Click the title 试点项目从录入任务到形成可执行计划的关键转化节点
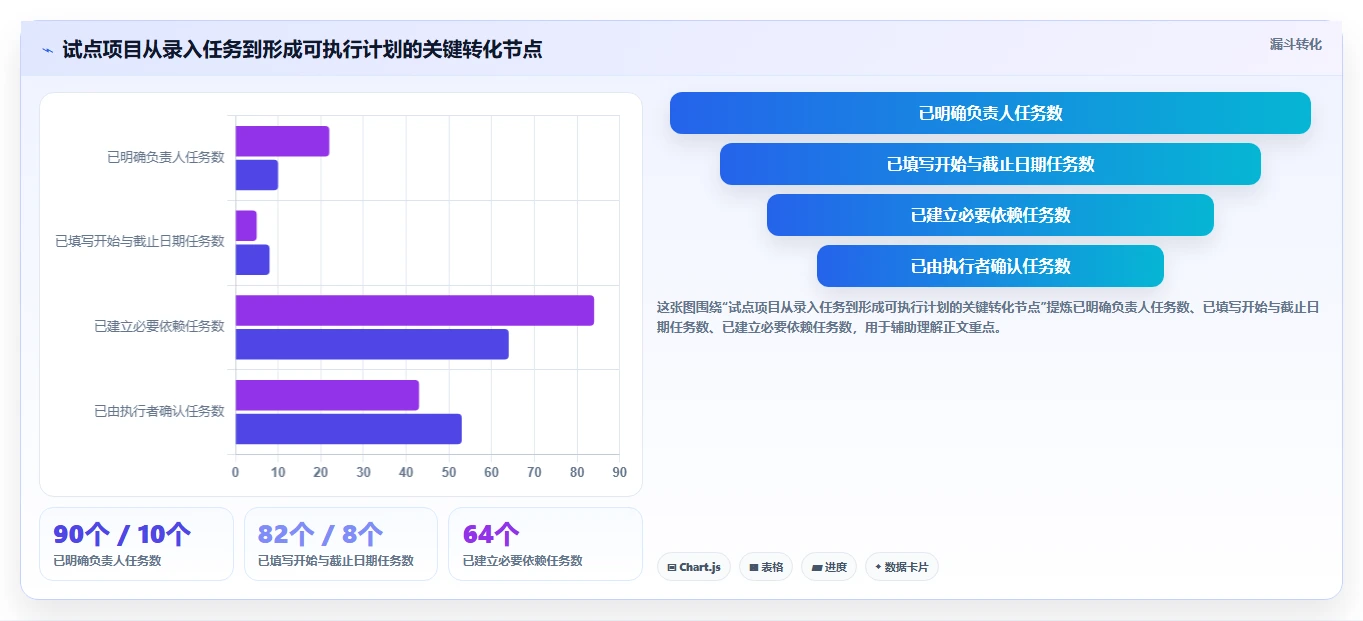Screen dimensions: 1363x621 click(x=302, y=49)
